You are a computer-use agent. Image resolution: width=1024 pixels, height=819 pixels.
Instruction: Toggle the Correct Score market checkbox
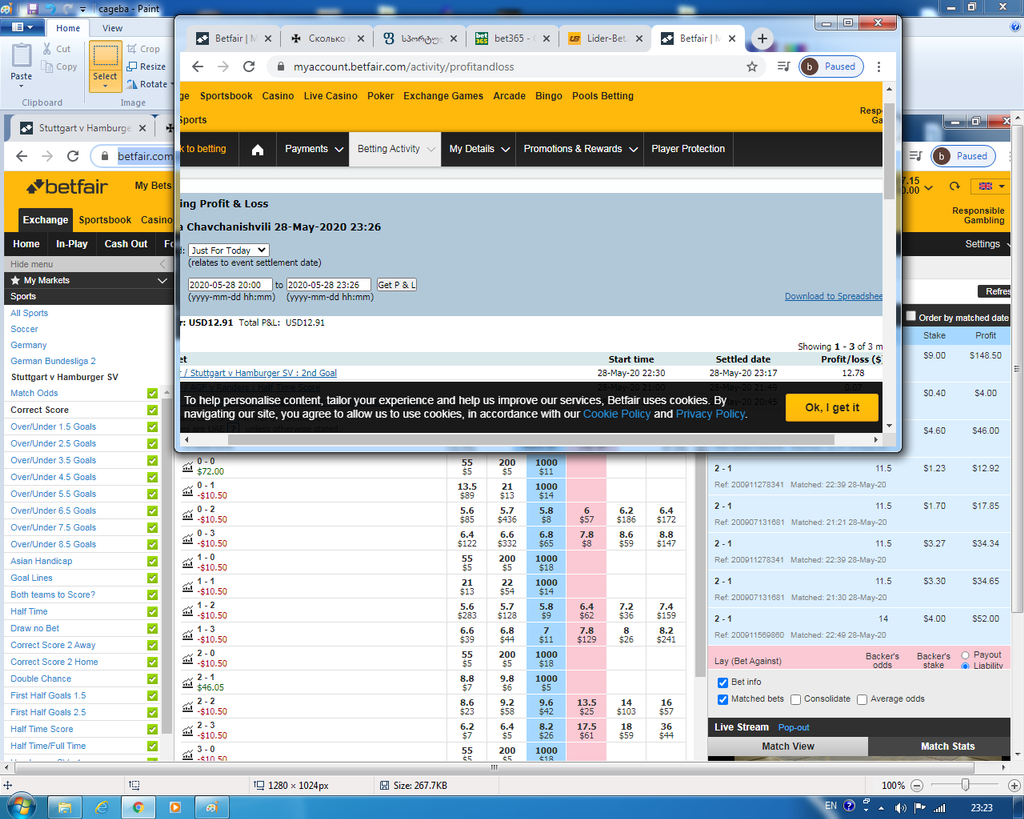point(152,410)
